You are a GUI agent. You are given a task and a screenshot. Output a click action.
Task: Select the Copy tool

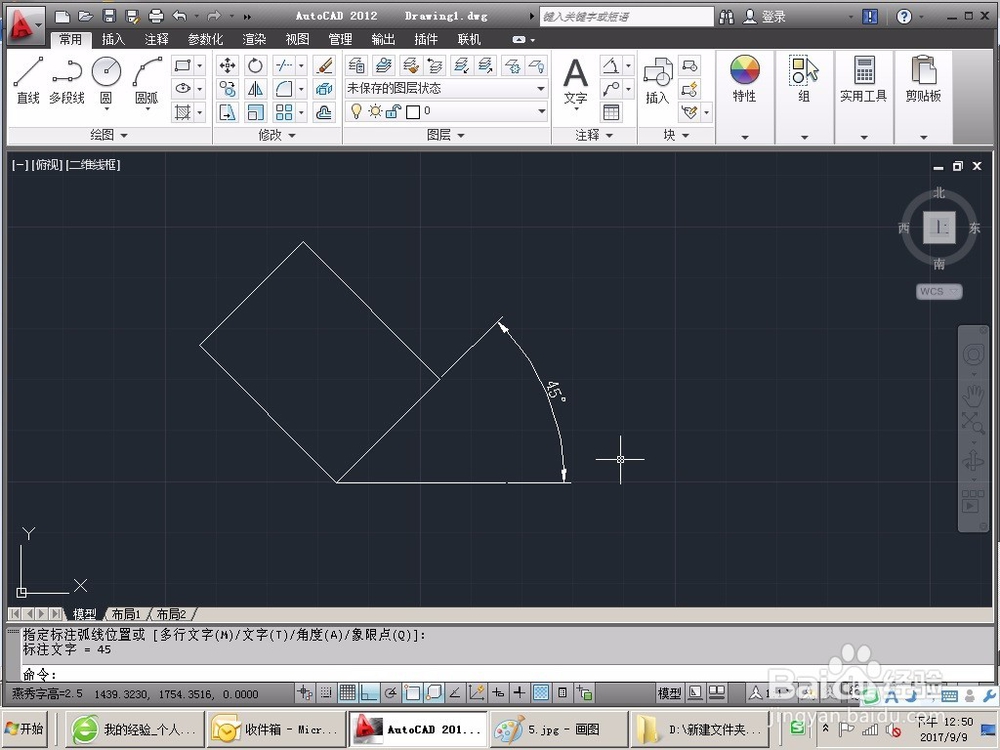coord(227,89)
